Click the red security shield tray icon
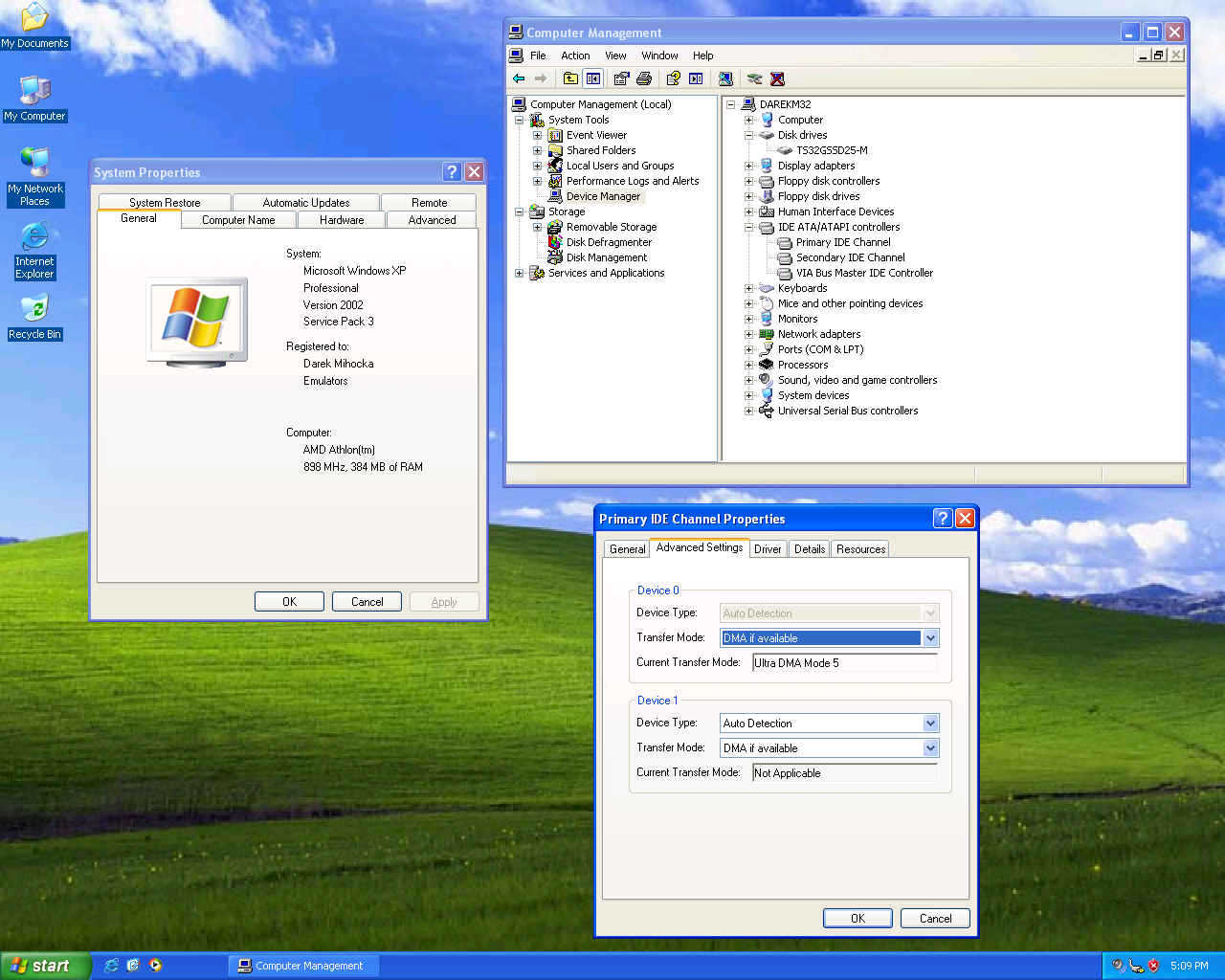1225x980 pixels. (x=1154, y=966)
